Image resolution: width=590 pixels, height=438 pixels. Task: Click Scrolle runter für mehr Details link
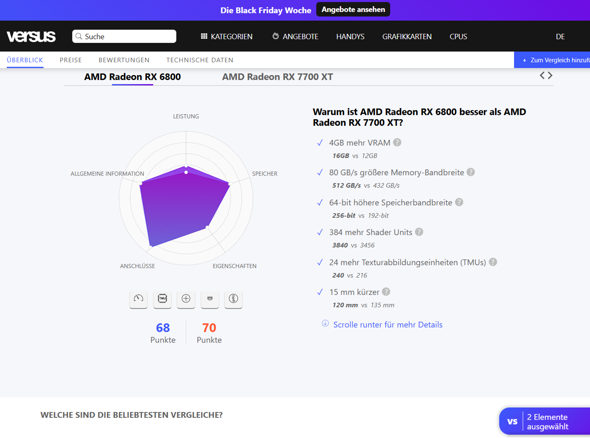(388, 325)
